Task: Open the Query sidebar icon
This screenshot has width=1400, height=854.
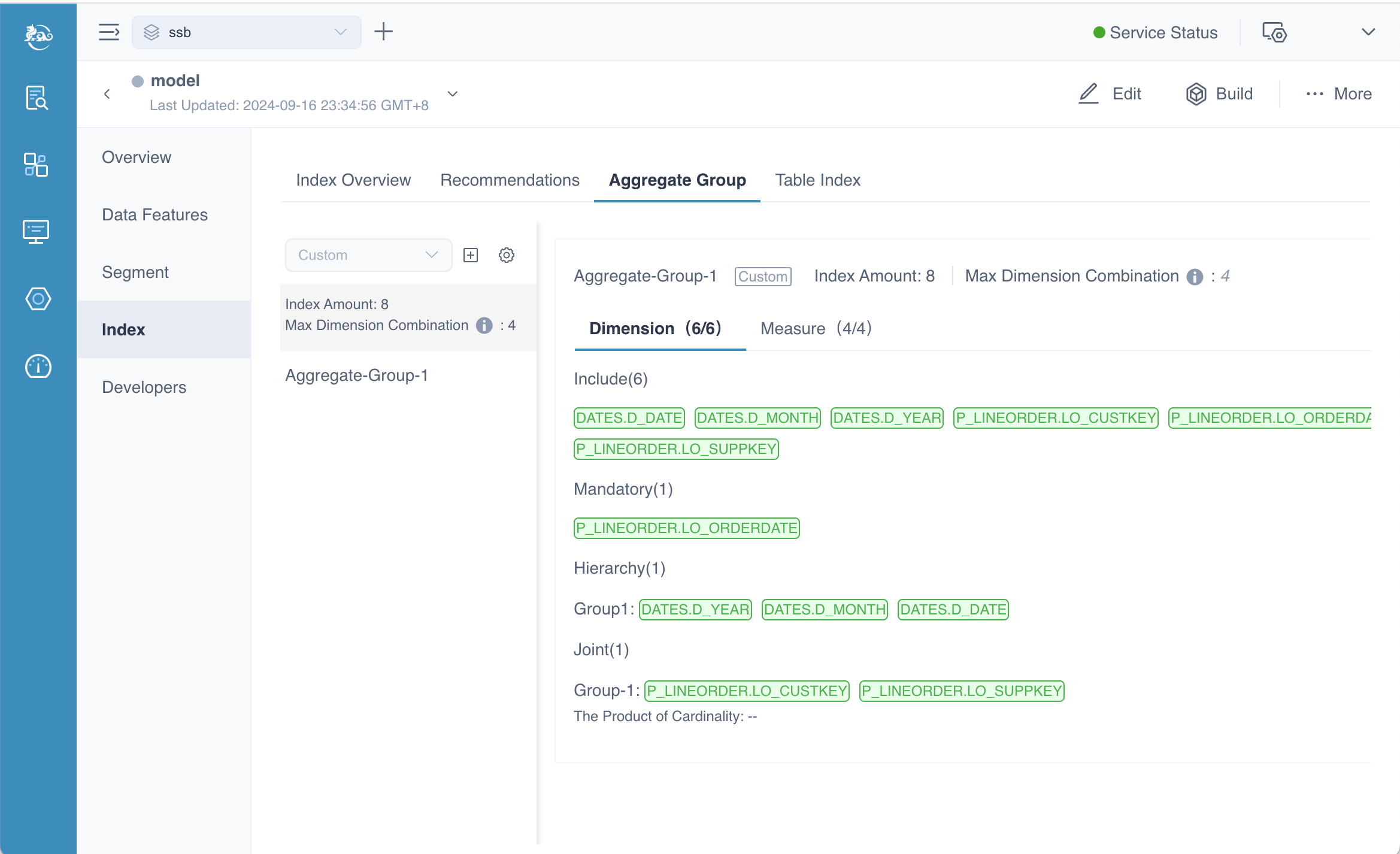Action: tap(37, 98)
